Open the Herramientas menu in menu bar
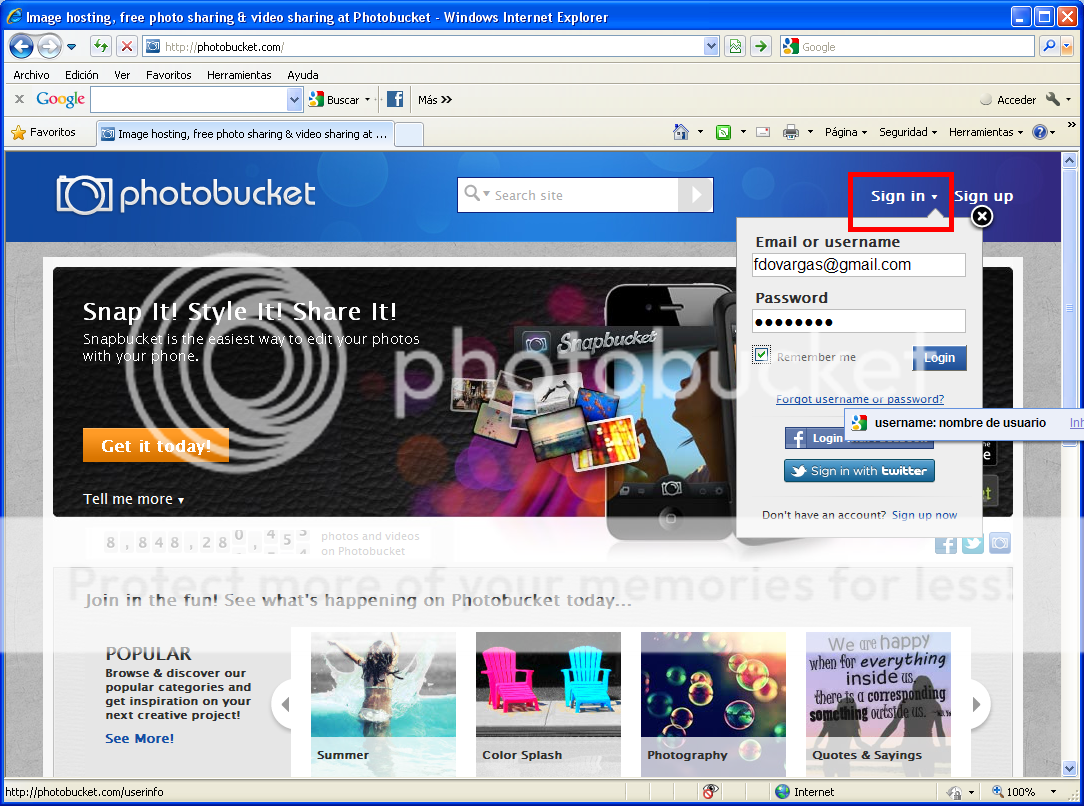The image size is (1084, 806). point(239,75)
